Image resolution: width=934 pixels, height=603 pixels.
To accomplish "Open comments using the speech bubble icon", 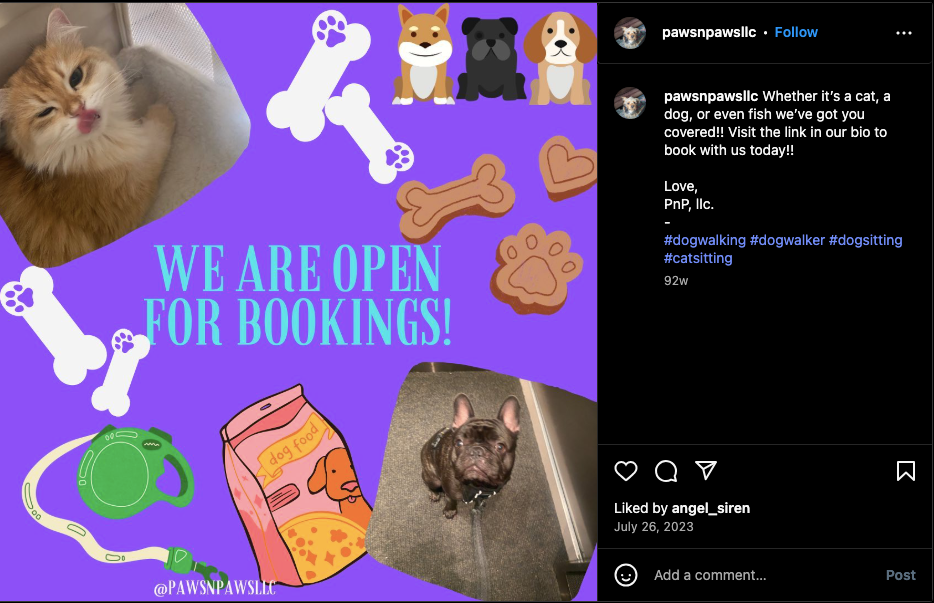I will click(666, 471).
